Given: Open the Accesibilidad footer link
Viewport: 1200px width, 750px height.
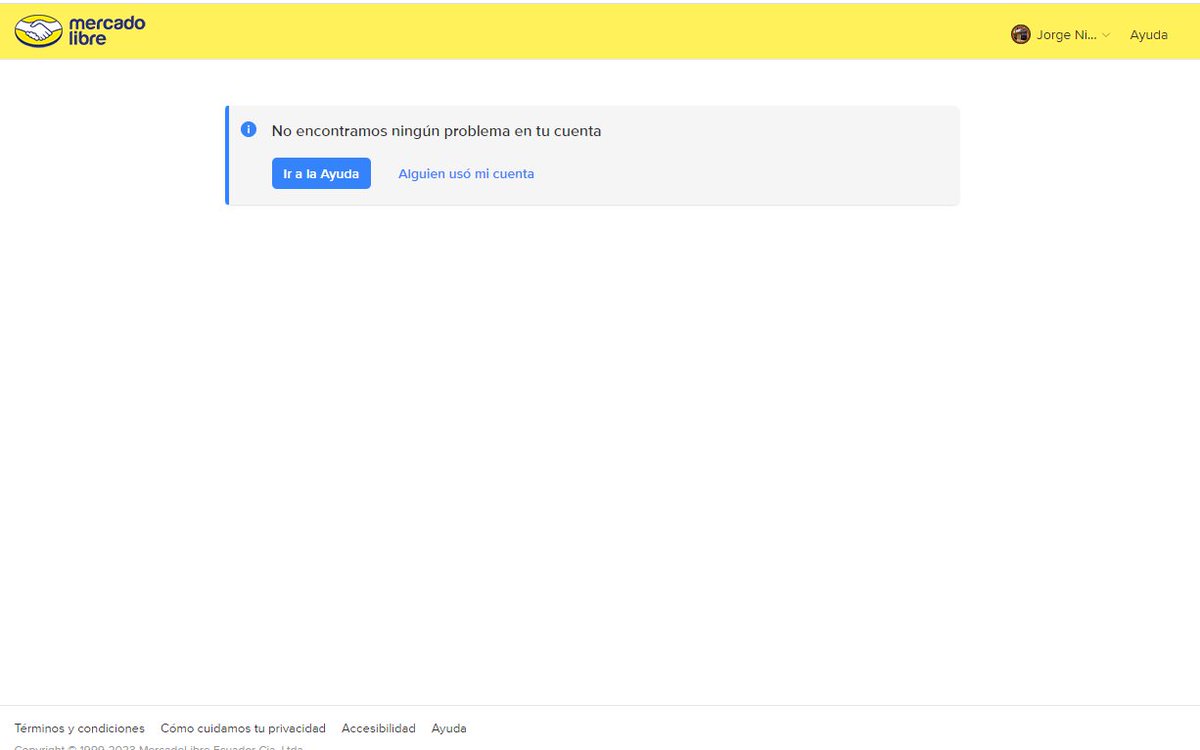Looking at the screenshot, I should pos(378,728).
